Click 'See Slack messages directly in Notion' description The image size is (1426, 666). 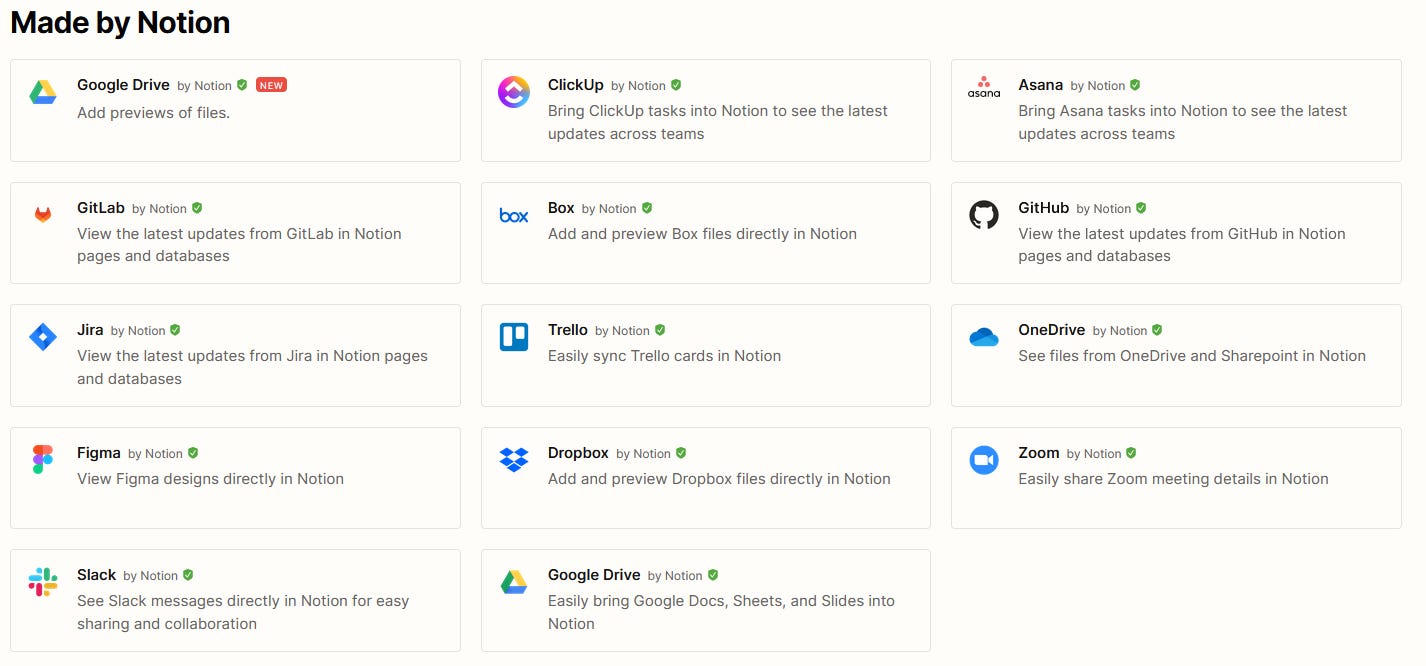243,612
